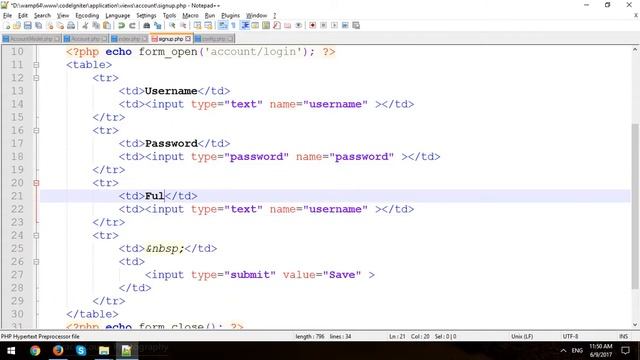This screenshot has height=360, width=640.
Task: Click the Save All toolbar icon
Action: (x=39, y=25)
